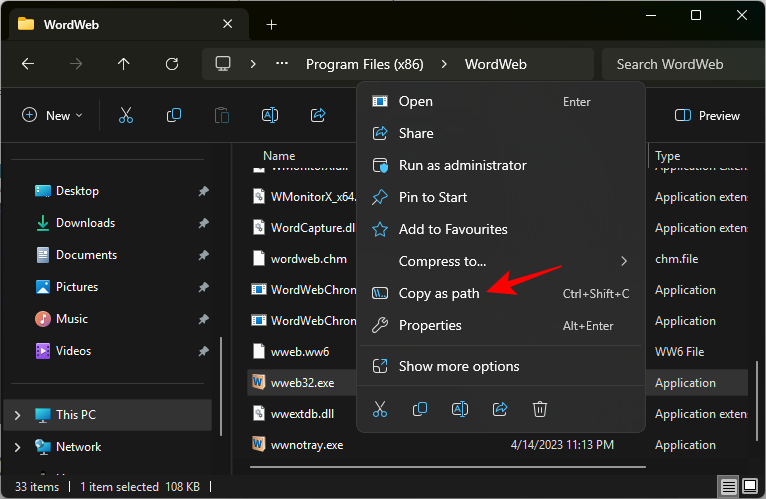The width and height of the screenshot is (766, 499).
Task: Open Pictures in the sidebar
Action: click(x=77, y=287)
